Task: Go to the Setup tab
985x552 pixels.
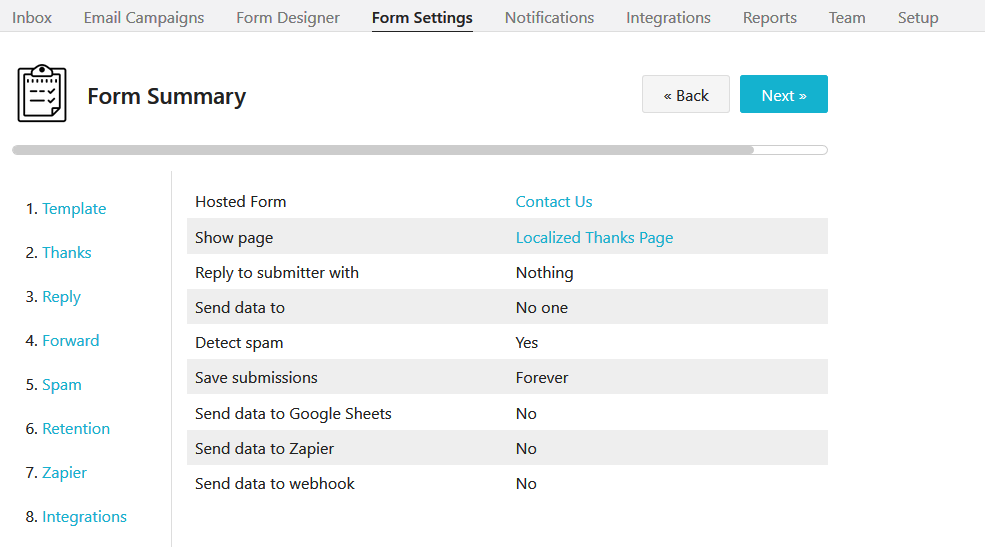Action: (x=918, y=18)
